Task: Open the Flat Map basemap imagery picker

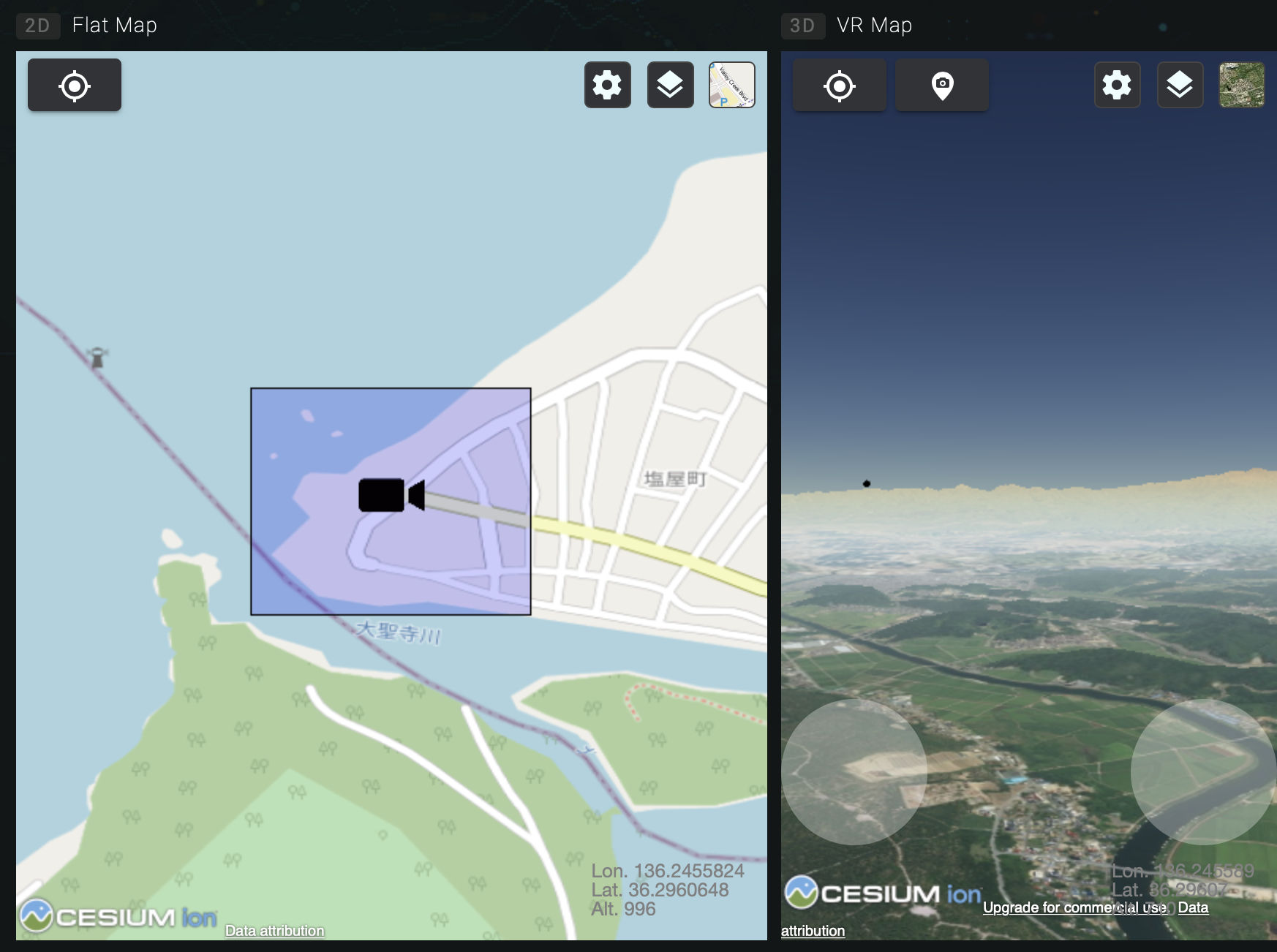Action: [731, 86]
